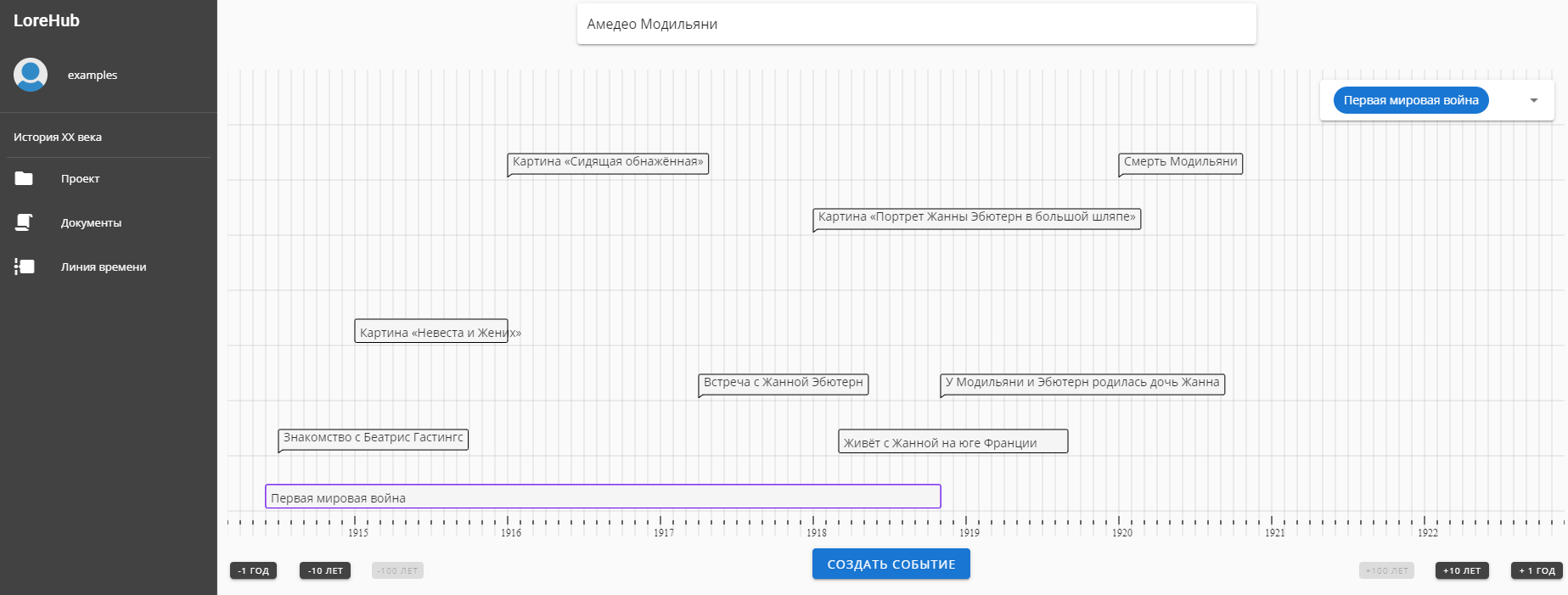
Task: Click the Проект folder icon
Action: pos(24,178)
